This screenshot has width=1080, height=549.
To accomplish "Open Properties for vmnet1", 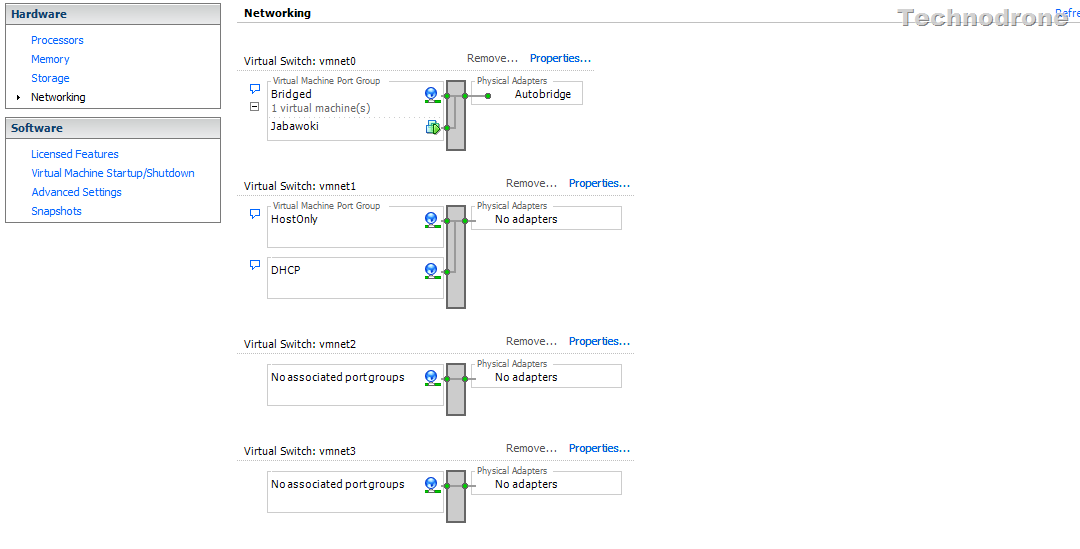I will point(599,183).
